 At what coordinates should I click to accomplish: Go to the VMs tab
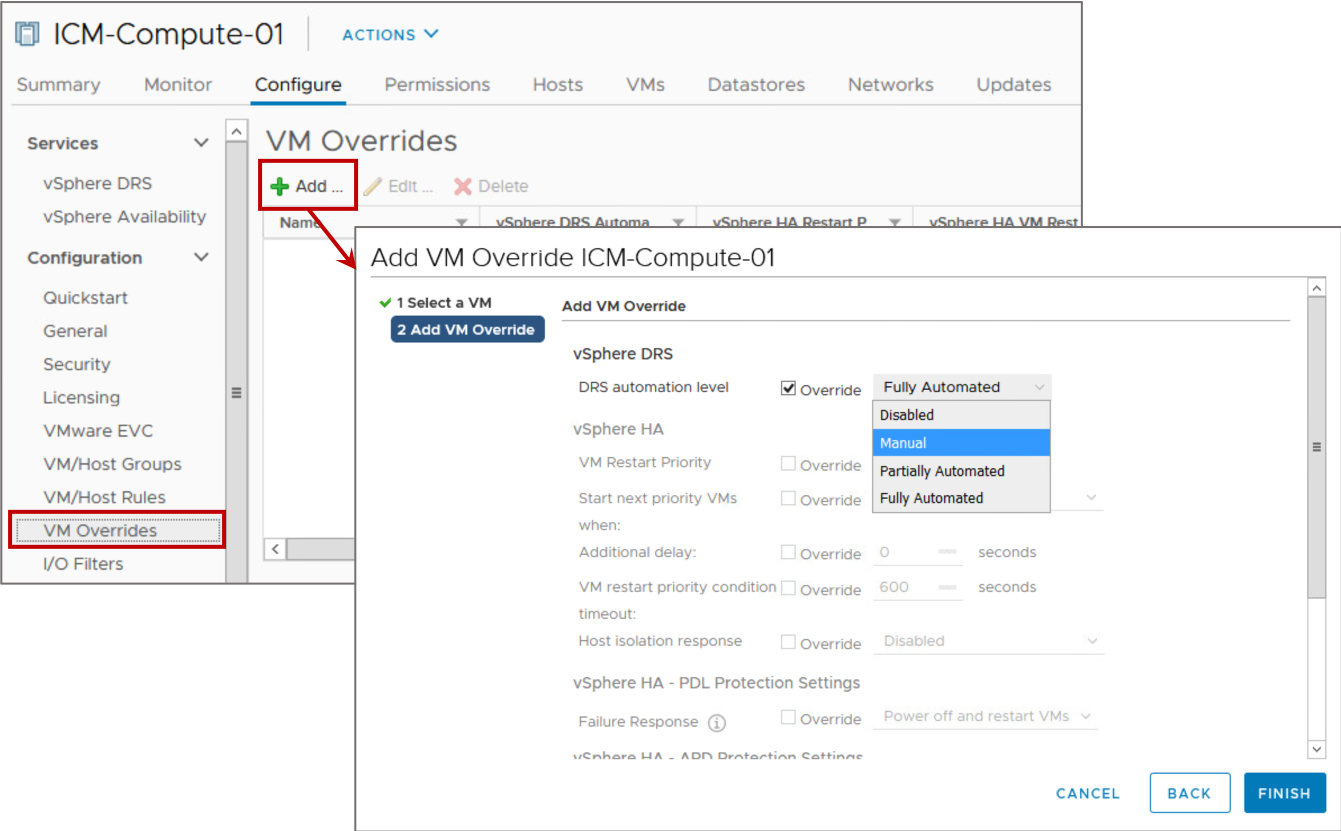pos(645,85)
